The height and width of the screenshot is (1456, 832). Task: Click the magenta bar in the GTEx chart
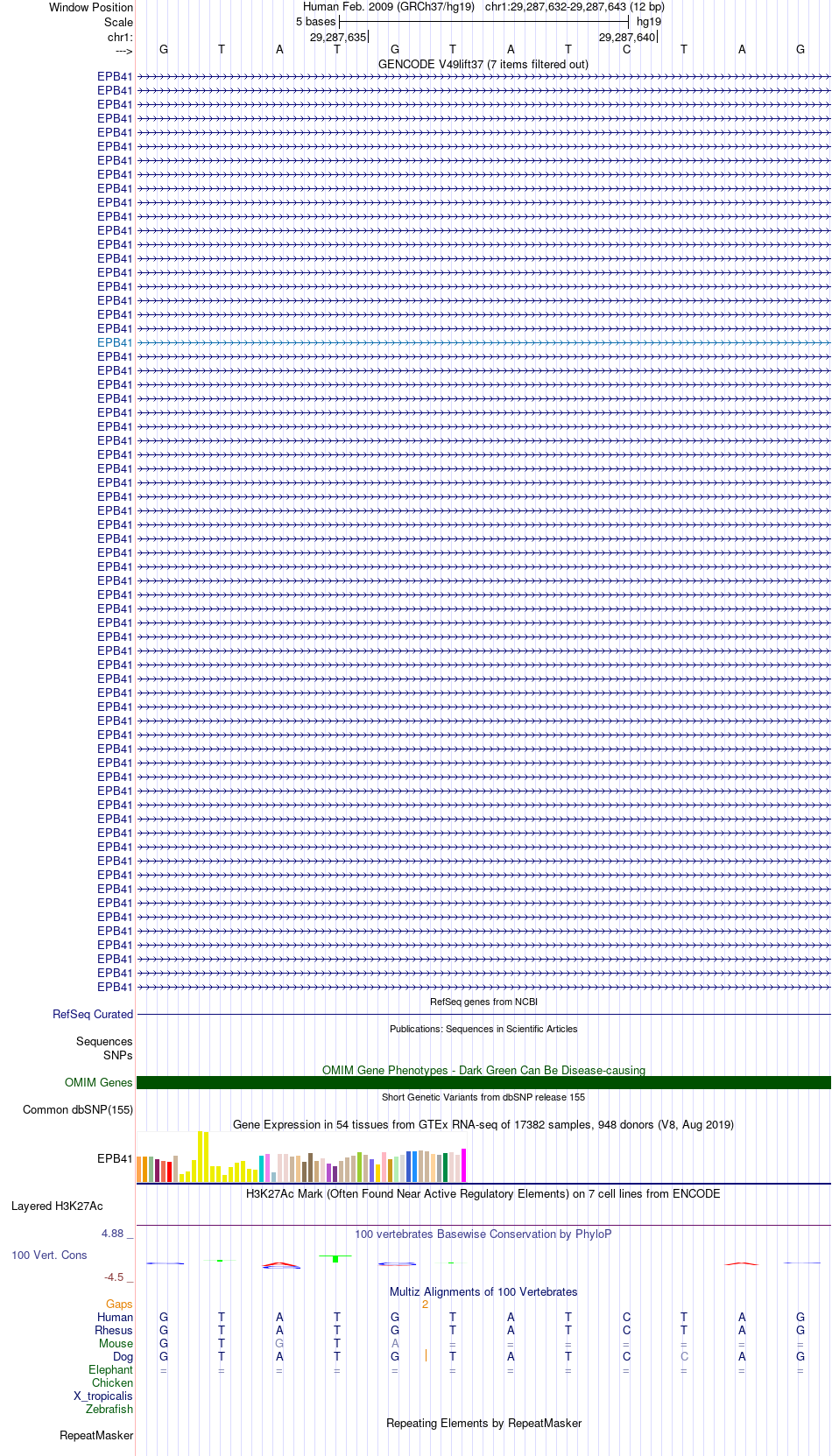click(464, 1165)
